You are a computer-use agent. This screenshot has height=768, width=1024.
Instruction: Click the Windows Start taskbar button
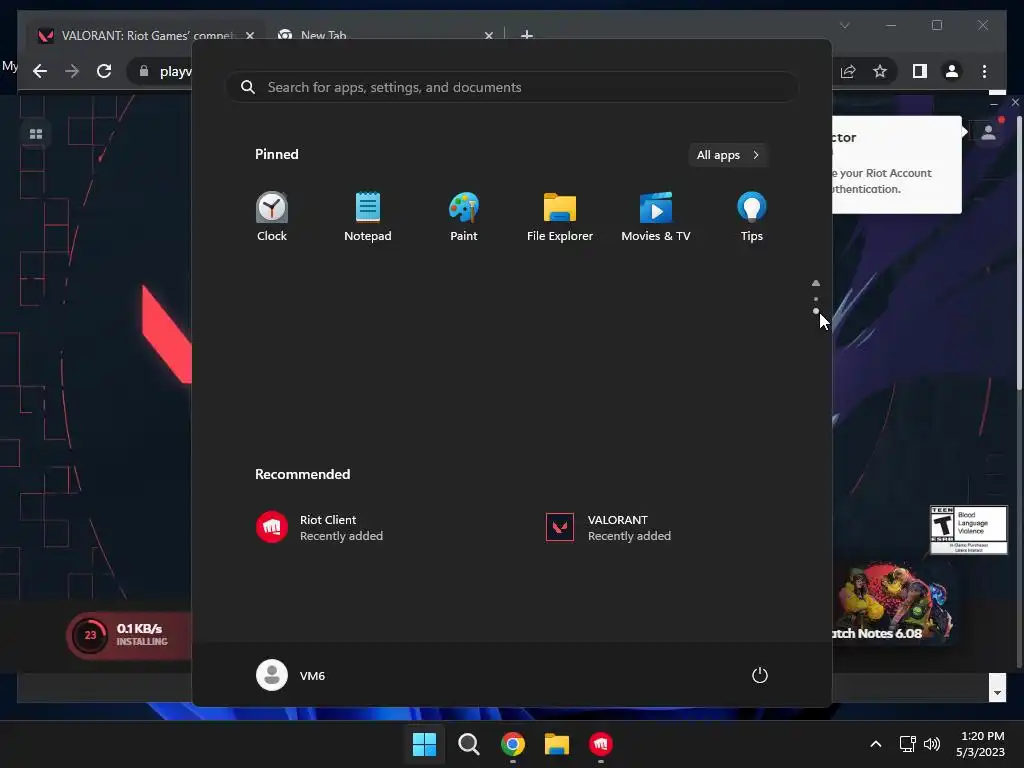coord(424,744)
